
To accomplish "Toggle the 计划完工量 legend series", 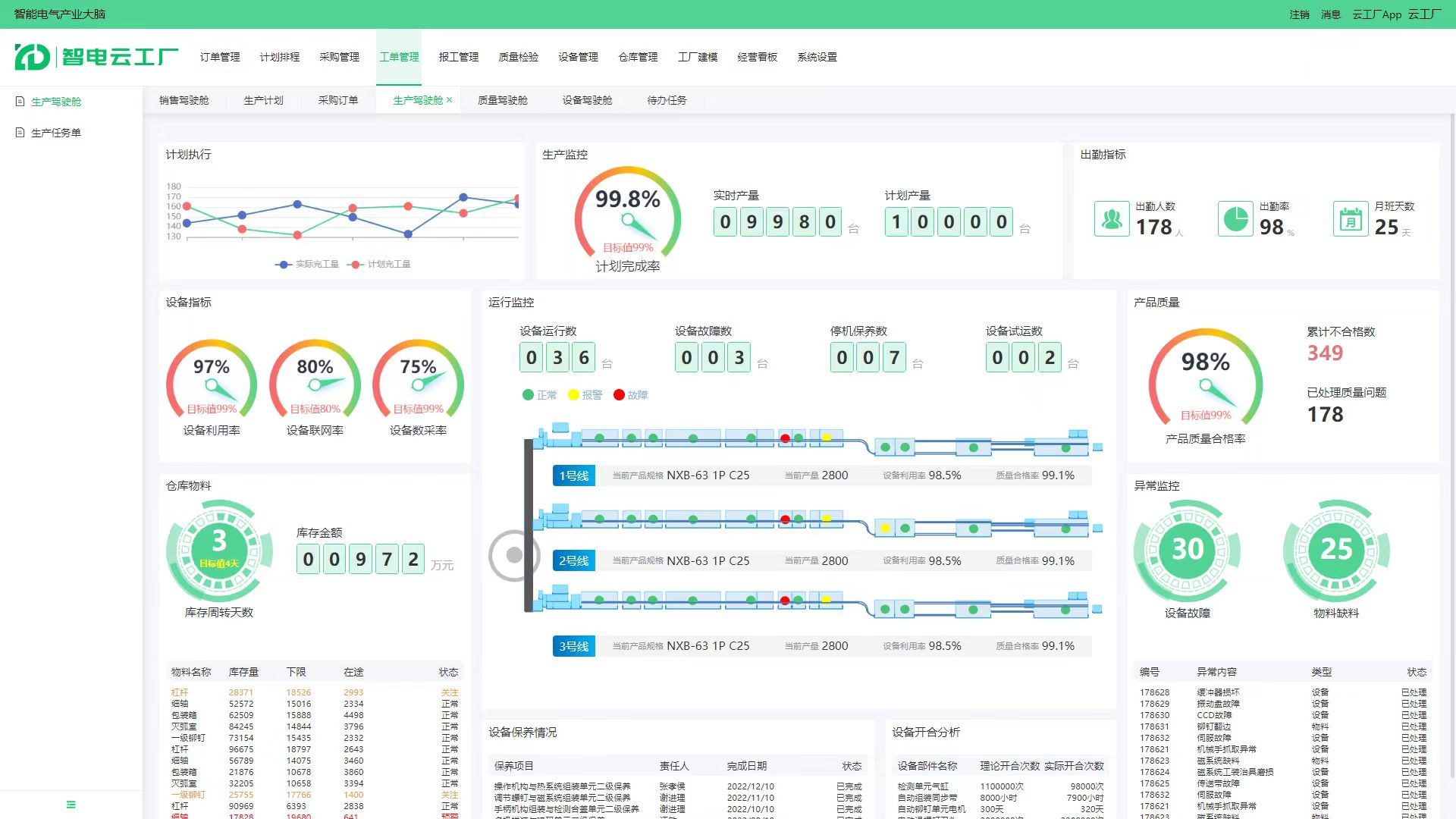I will [x=379, y=264].
